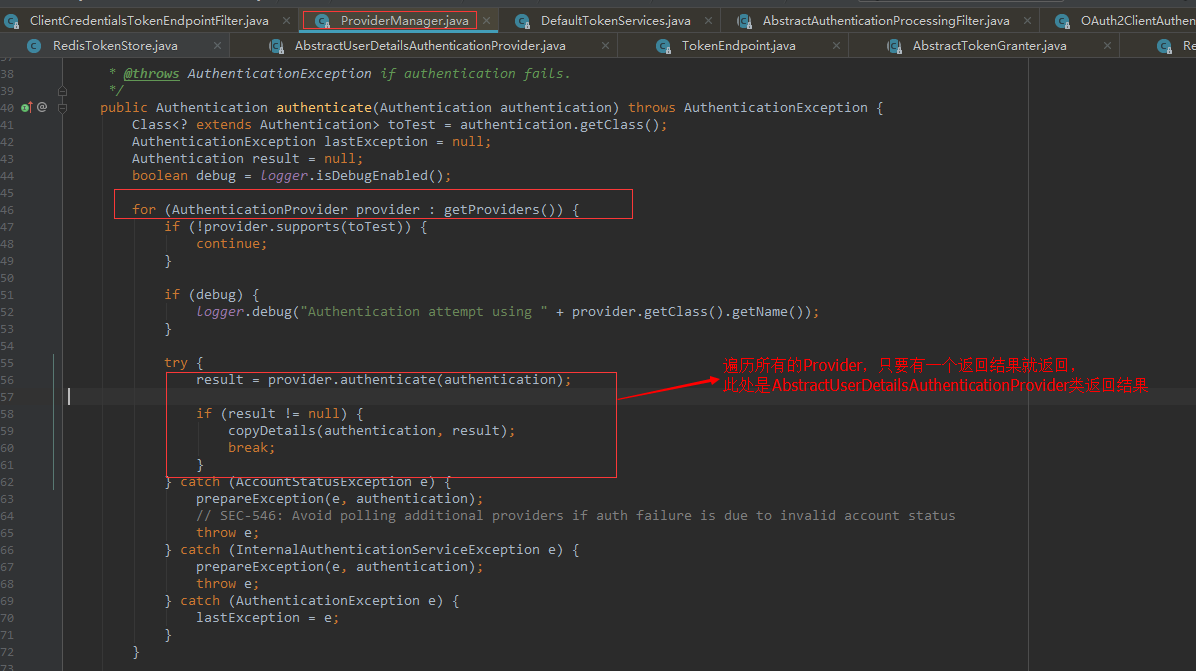This screenshot has height=671, width=1196.
Task: Click the class icon on ProviderManager.java tab
Action: [322, 21]
